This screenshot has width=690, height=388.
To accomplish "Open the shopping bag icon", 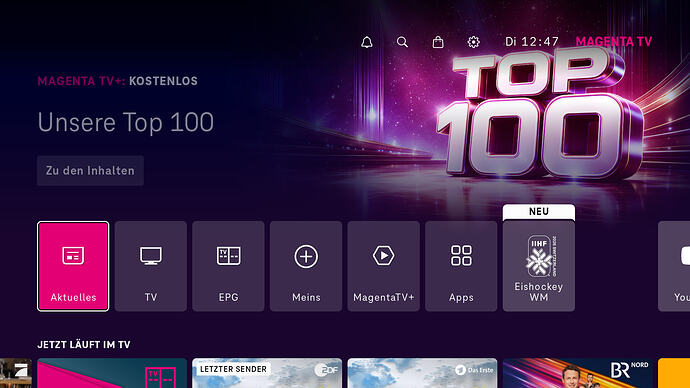I will [x=438, y=42].
